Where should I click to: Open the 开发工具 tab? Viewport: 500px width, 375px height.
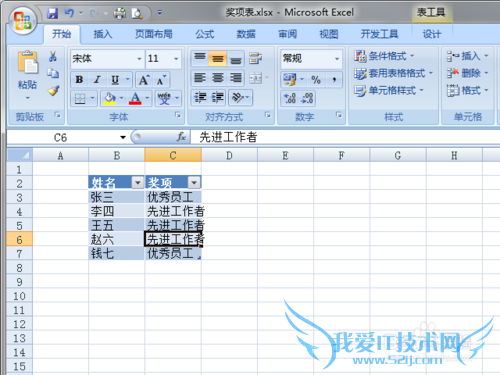click(x=379, y=34)
